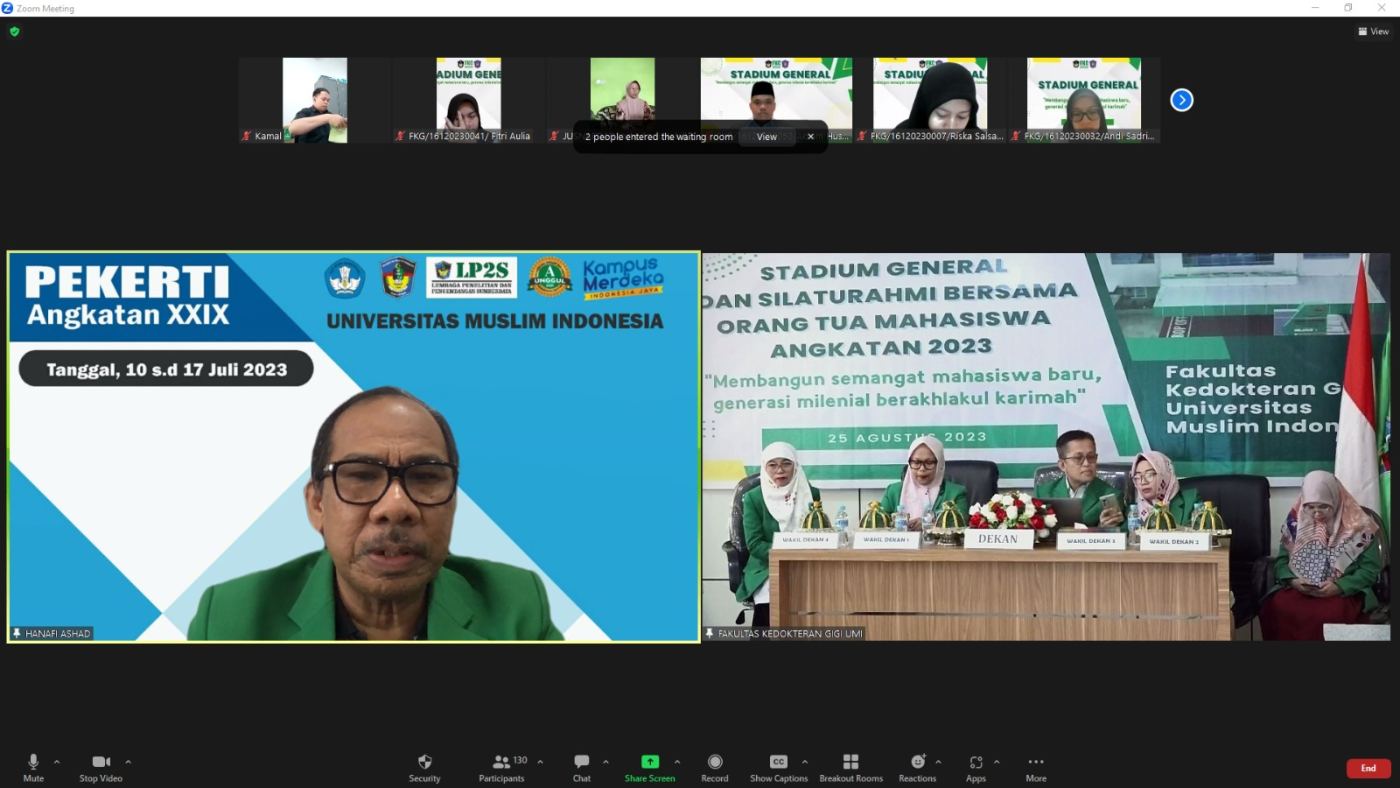Click muted mic icon beside Fitri Aulia

pos(400,136)
